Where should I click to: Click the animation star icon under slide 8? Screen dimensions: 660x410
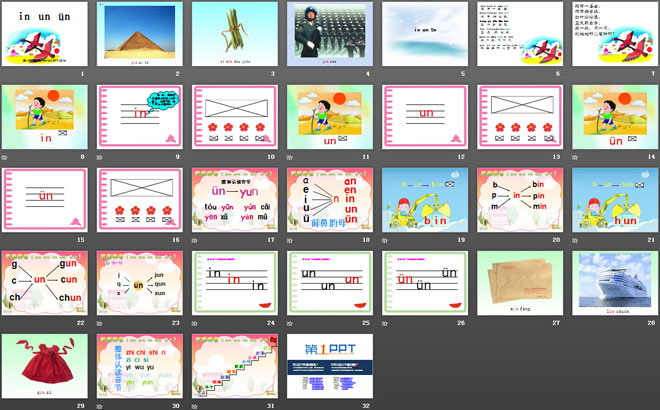pos(6,157)
